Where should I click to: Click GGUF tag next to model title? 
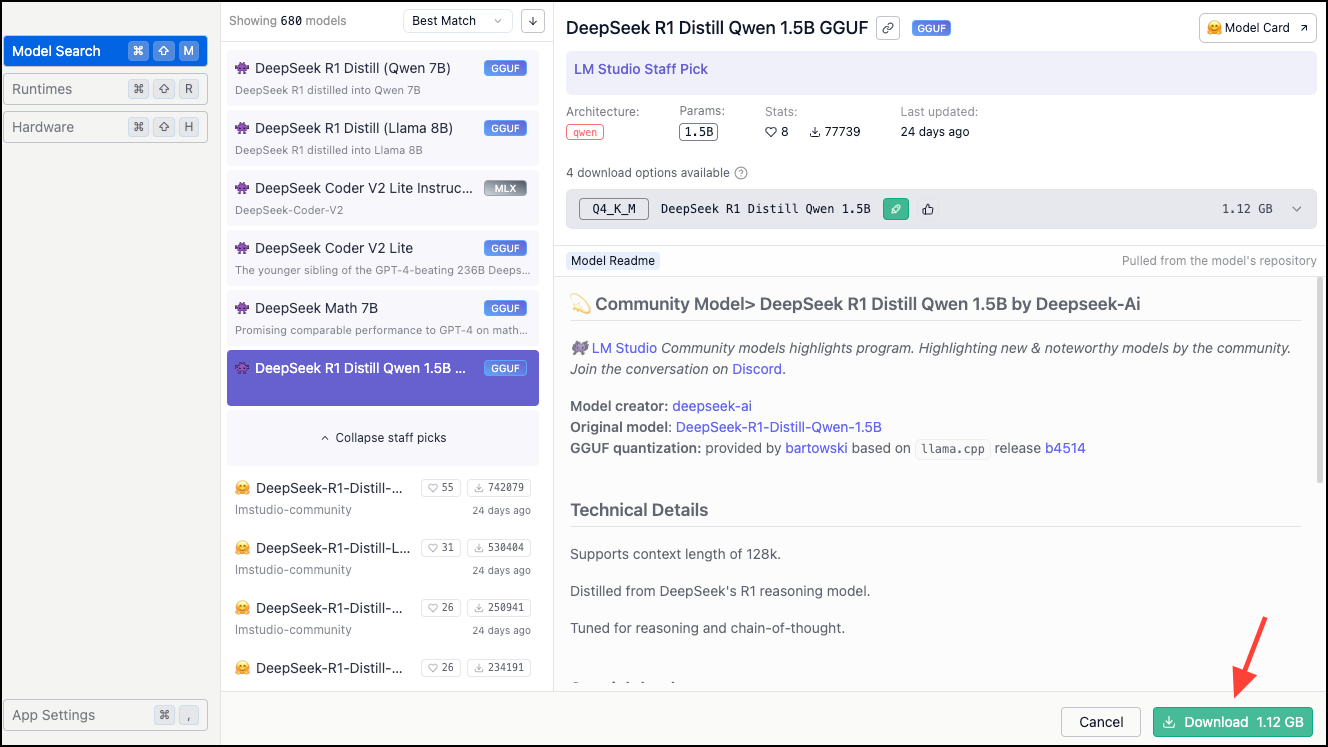931,28
